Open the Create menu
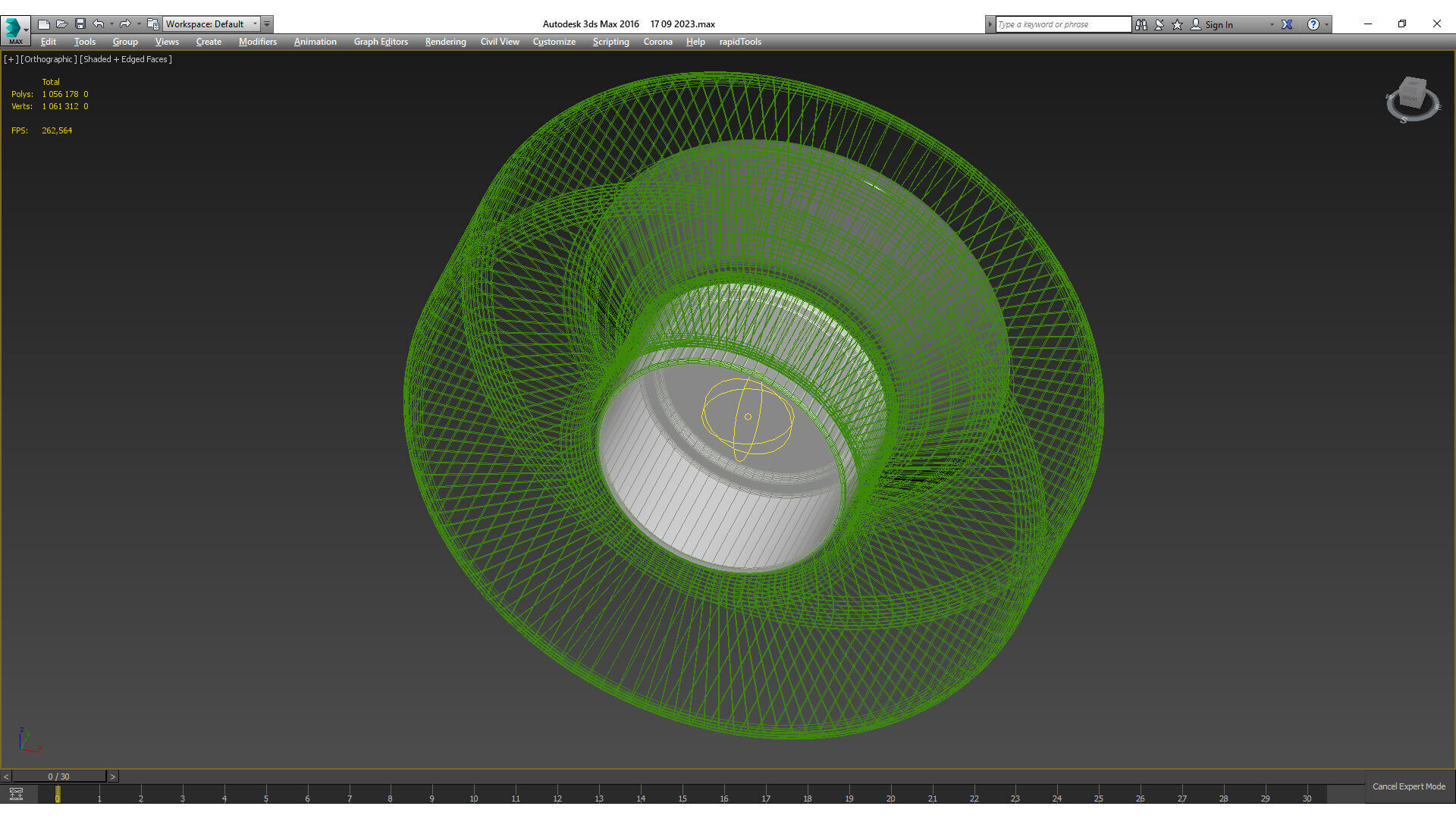 209,42
